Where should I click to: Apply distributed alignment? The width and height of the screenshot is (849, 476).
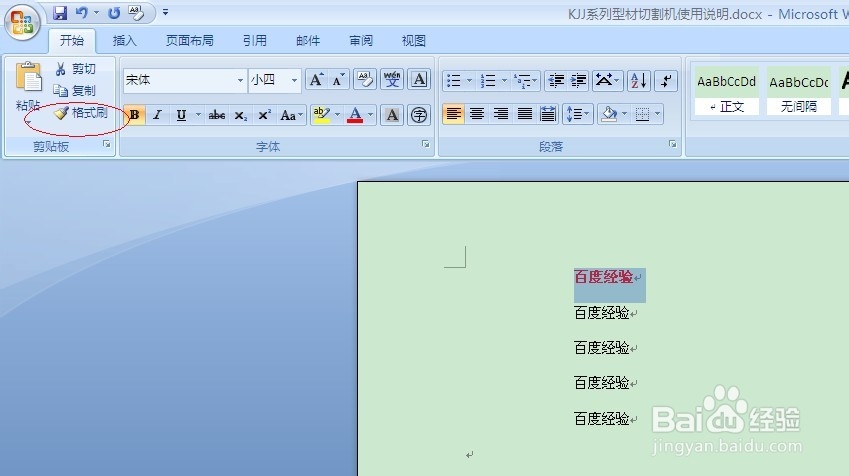548,114
